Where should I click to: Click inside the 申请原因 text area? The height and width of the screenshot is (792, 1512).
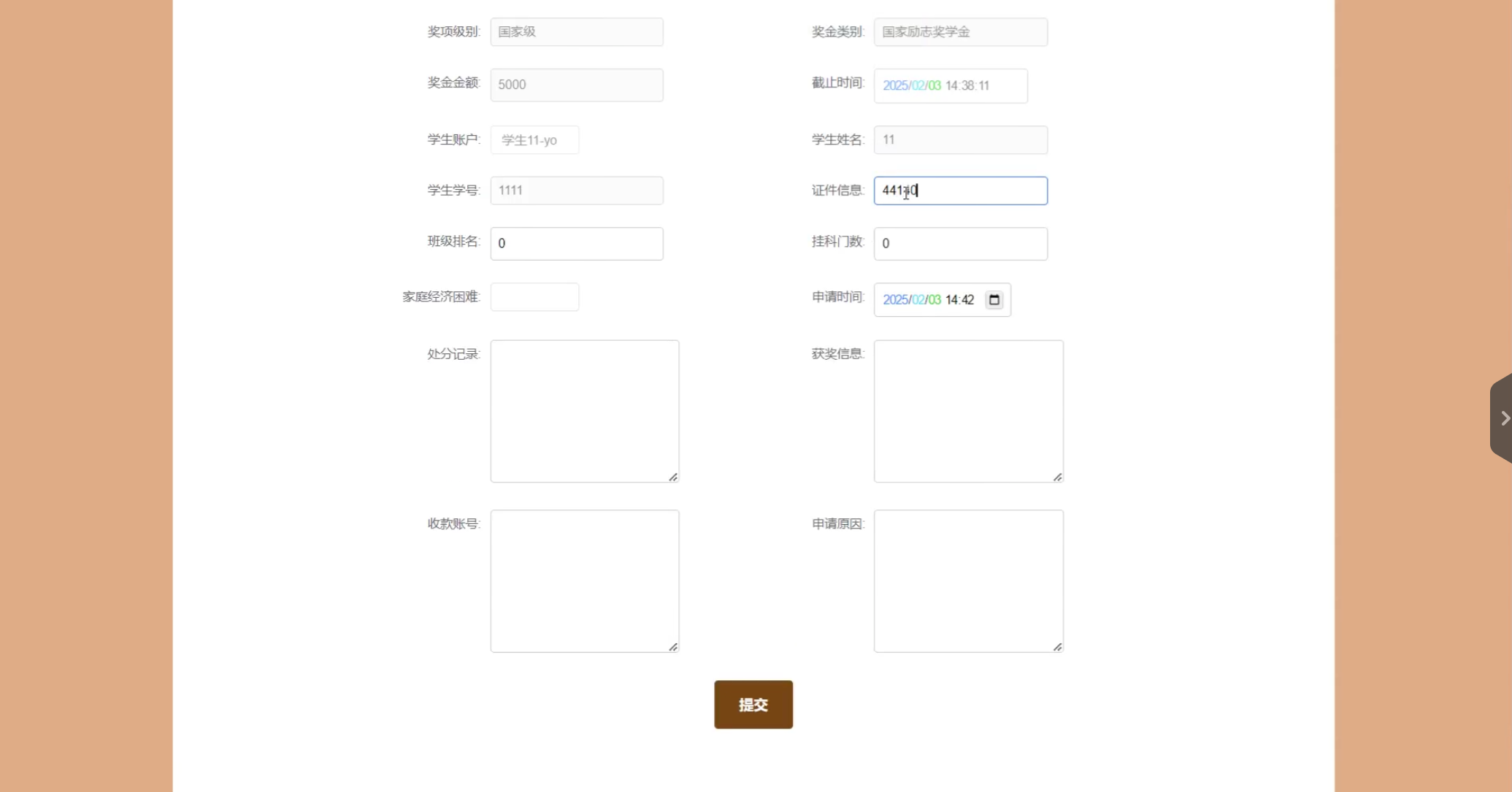(968, 580)
